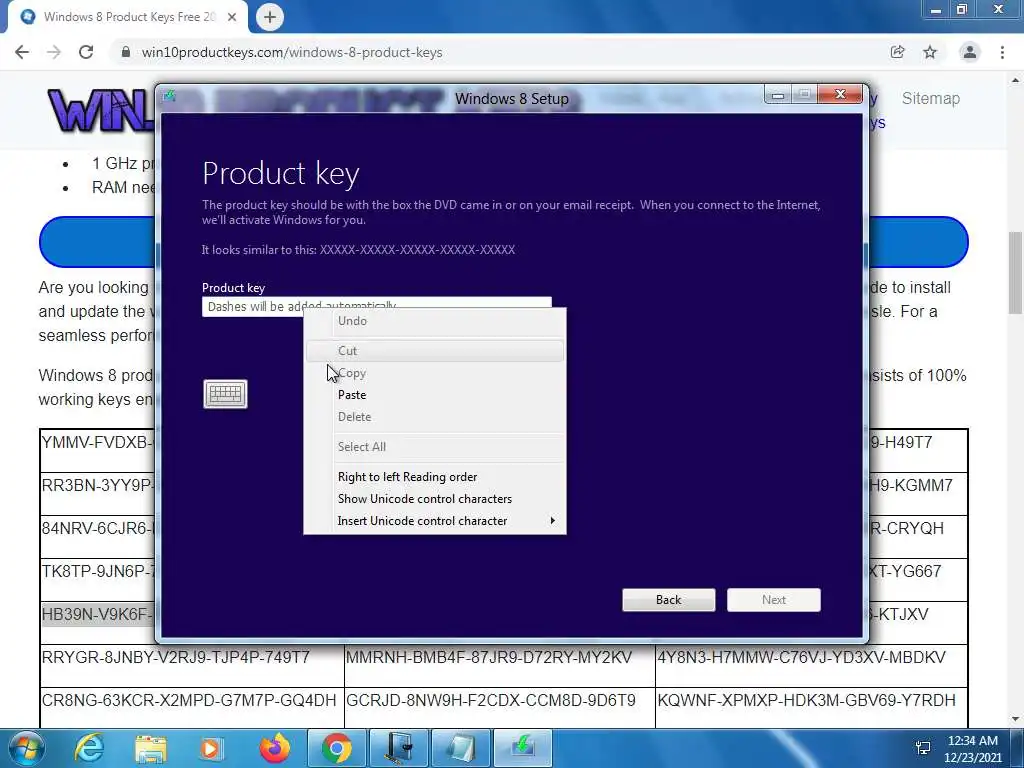Click Chrome's forward arrow

(54, 52)
